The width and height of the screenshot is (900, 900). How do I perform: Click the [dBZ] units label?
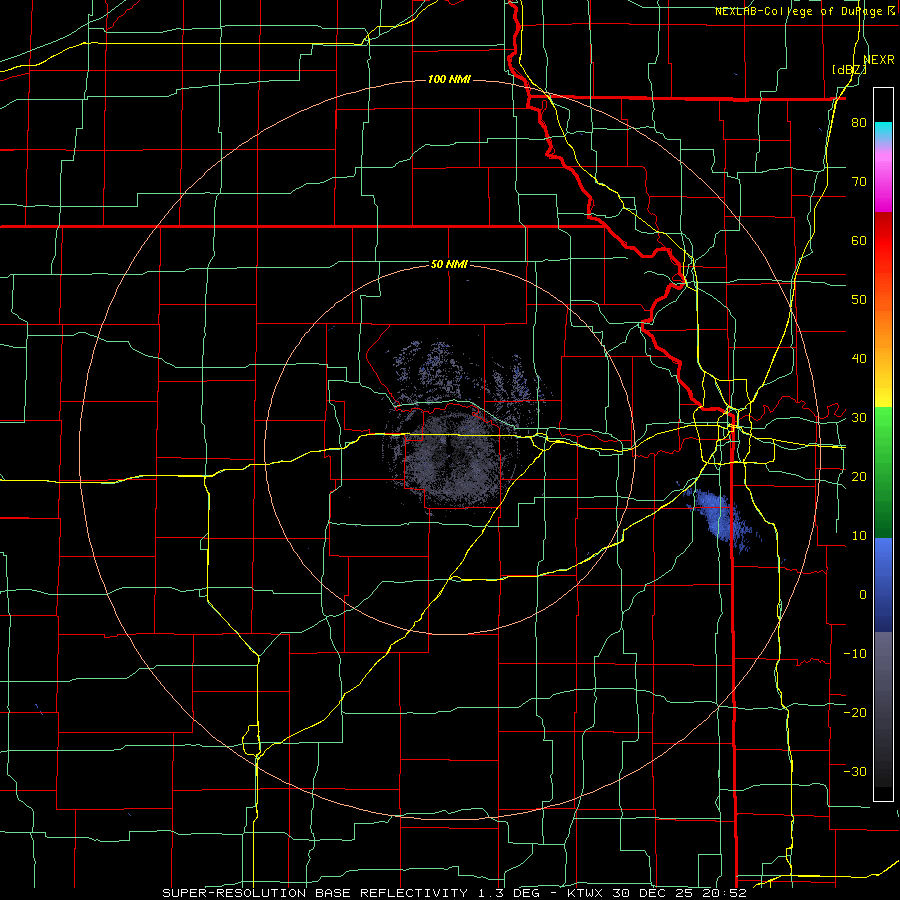click(849, 70)
